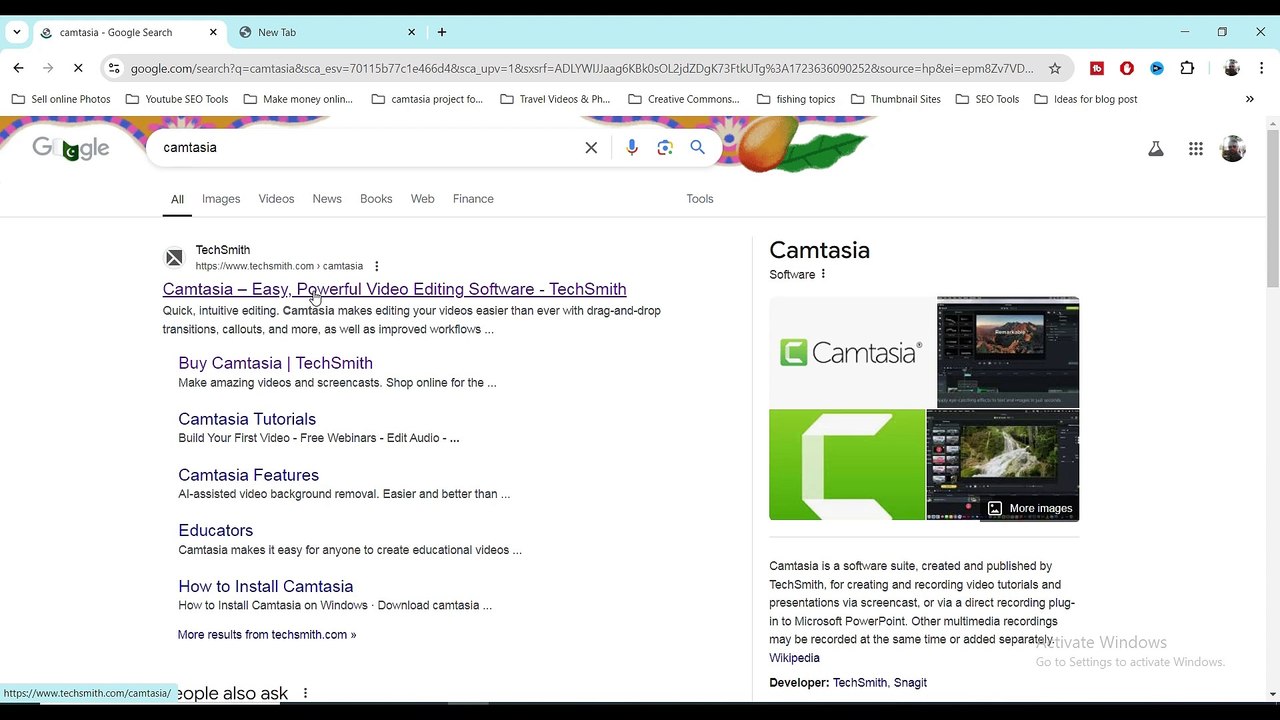Open Chrome profile avatar in toolbar
This screenshot has height=720, width=1280.
click(x=1232, y=68)
